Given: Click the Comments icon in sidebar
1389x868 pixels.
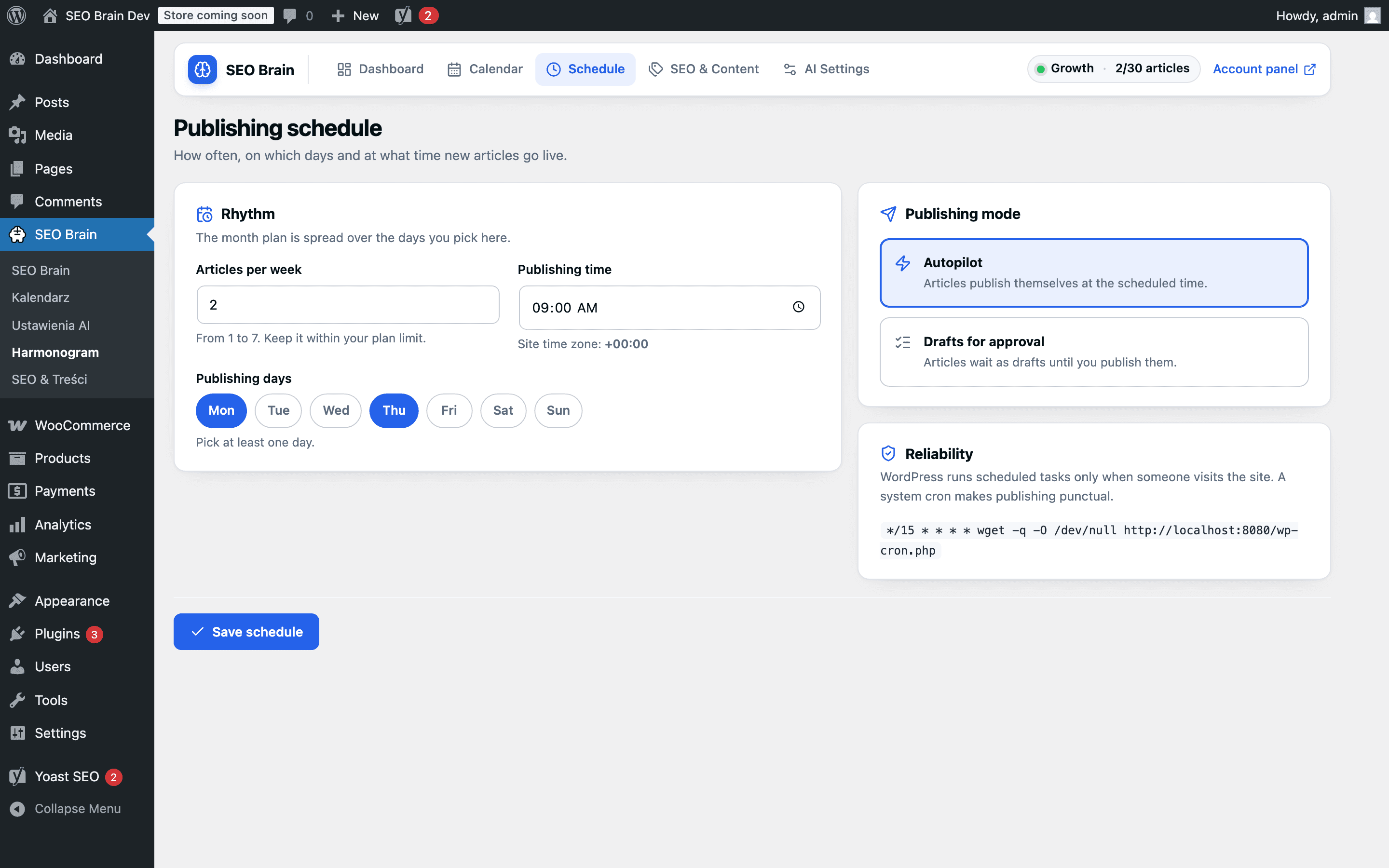Looking at the screenshot, I should (x=17, y=202).
